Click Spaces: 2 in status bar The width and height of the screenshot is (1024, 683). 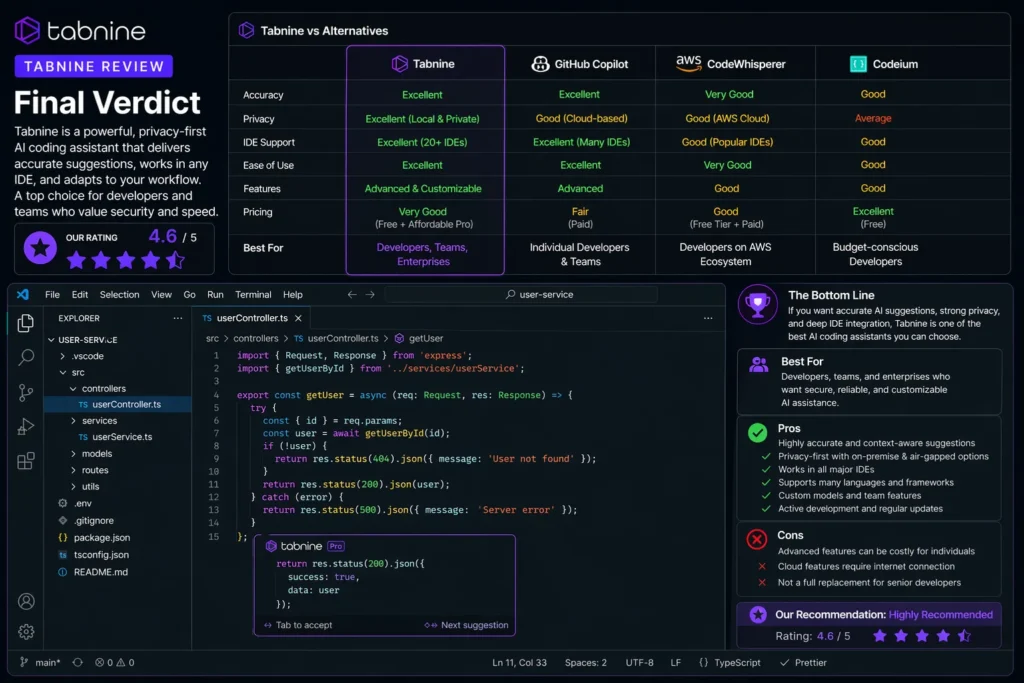[x=586, y=662]
